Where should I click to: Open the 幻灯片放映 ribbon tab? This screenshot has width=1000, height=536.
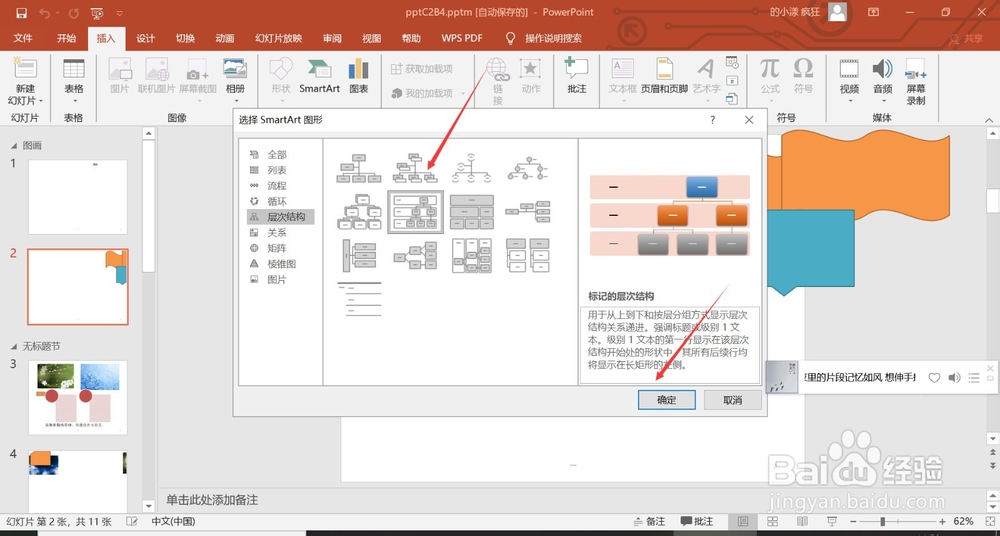coord(279,38)
